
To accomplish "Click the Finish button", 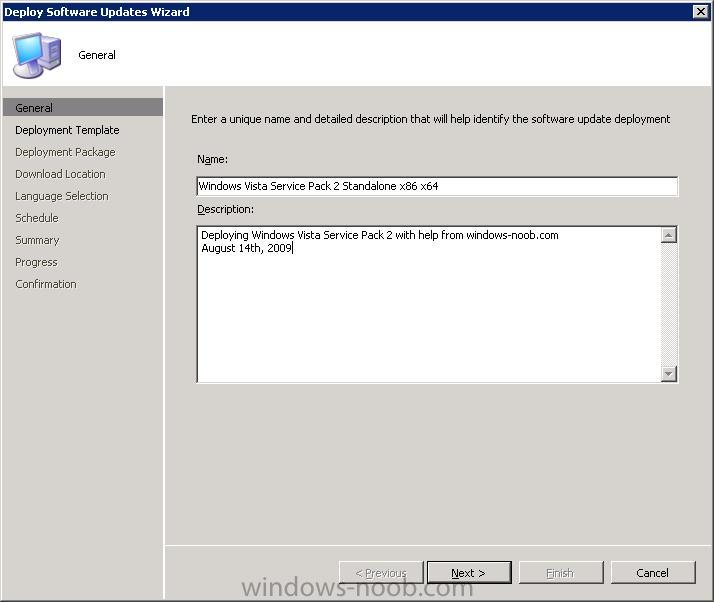I will click(x=561, y=572).
